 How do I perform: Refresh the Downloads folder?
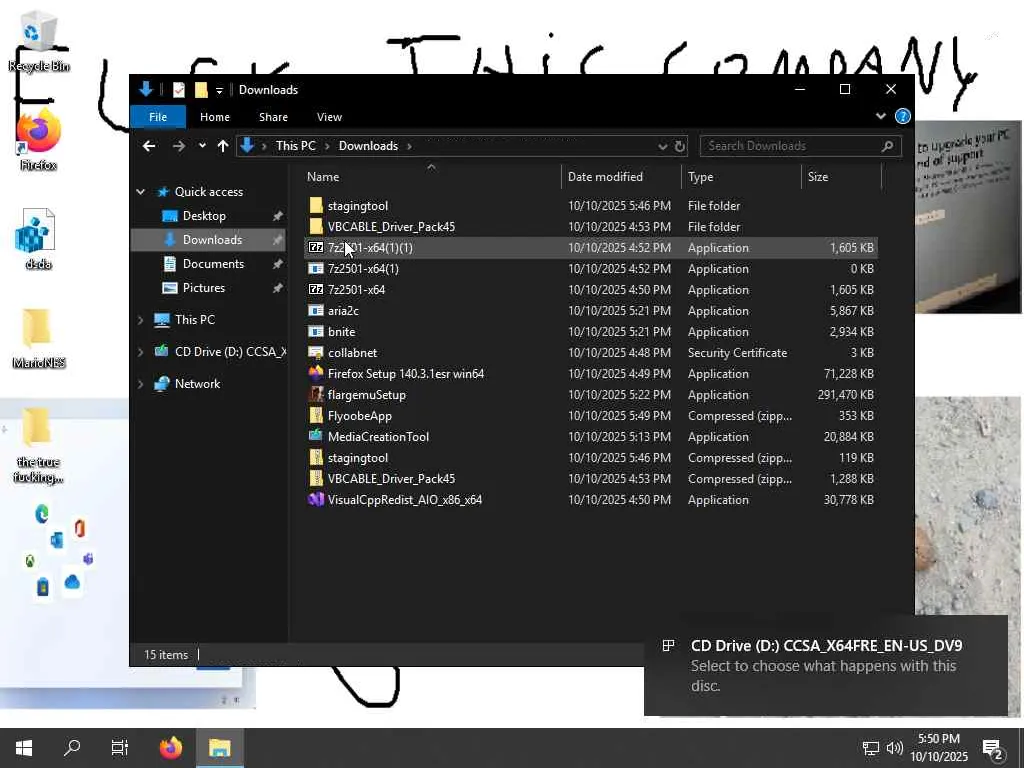pos(680,146)
